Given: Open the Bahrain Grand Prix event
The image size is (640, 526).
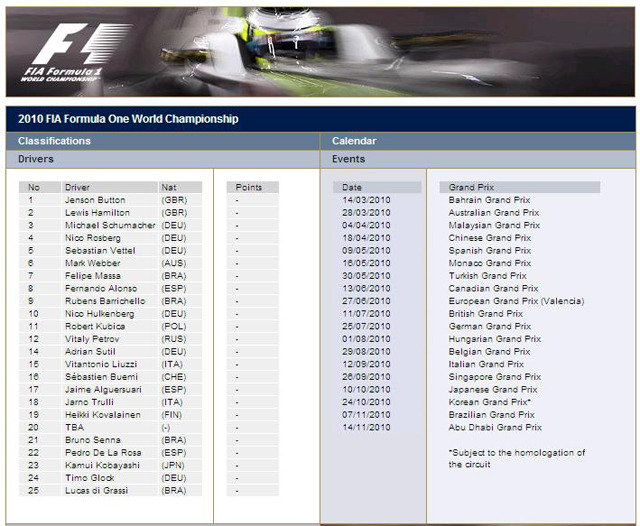Looking at the screenshot, I should [489, 200].
